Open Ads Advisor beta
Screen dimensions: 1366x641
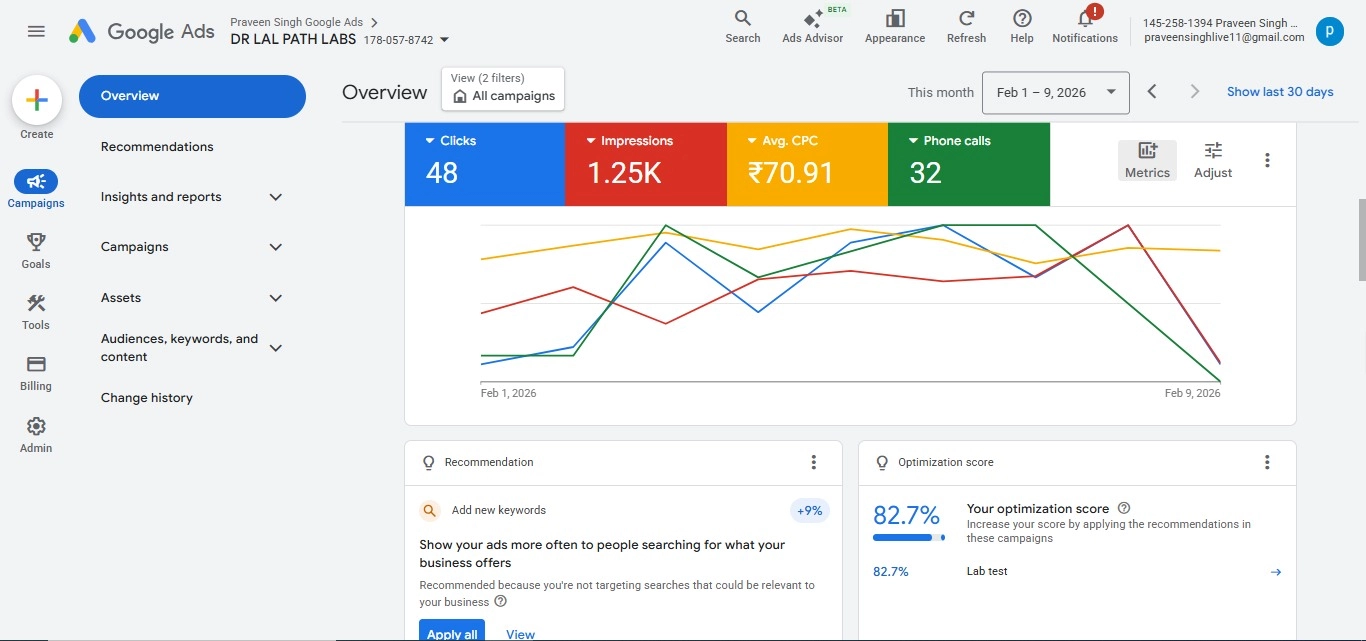pos(812,20)
